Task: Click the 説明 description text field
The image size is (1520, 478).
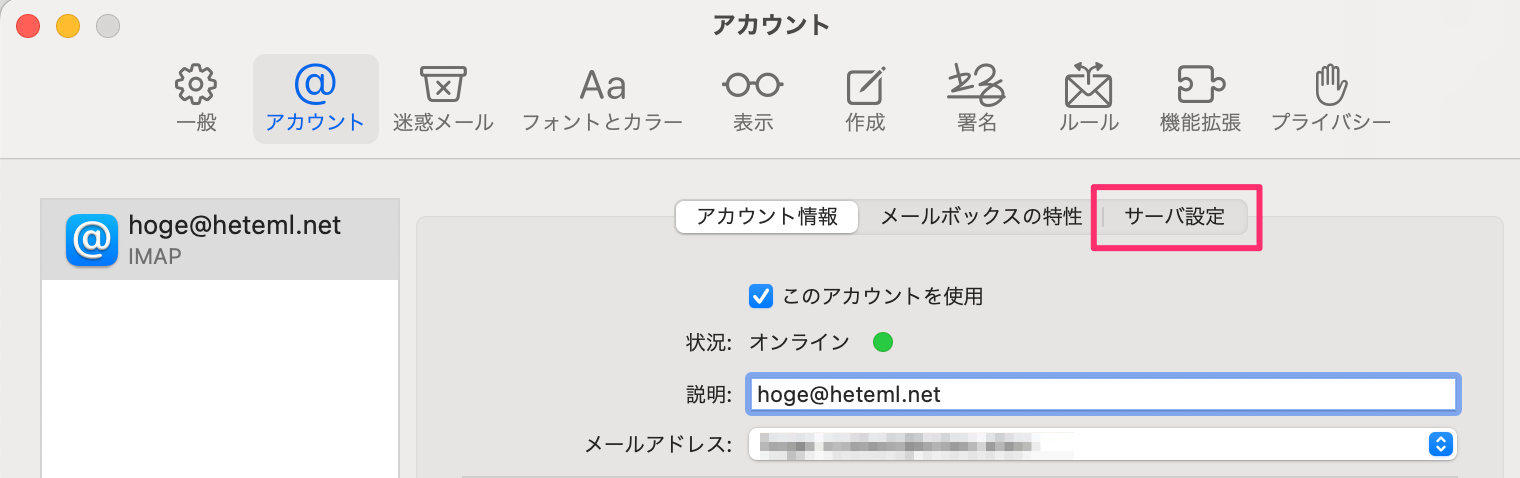Action: click(1102, 394)
